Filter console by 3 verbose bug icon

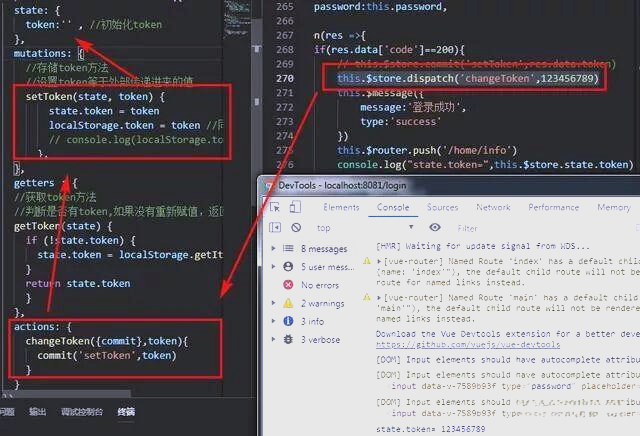tap(288, 339)
